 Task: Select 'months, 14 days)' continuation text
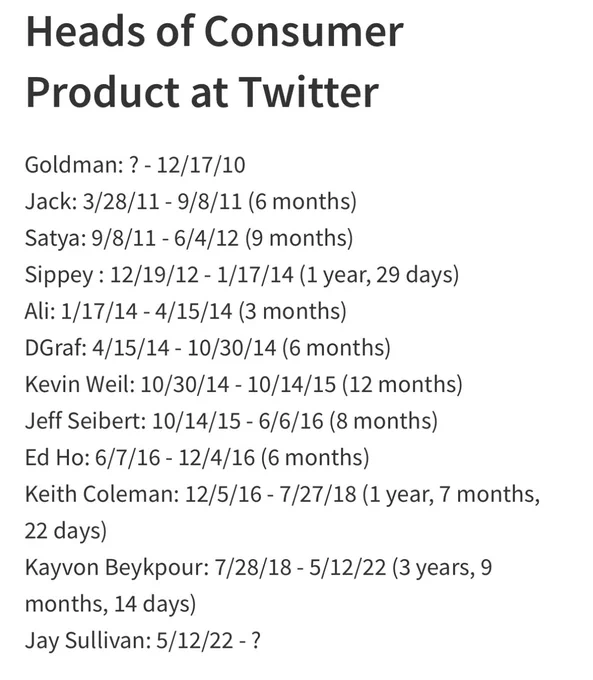[110, 604]
